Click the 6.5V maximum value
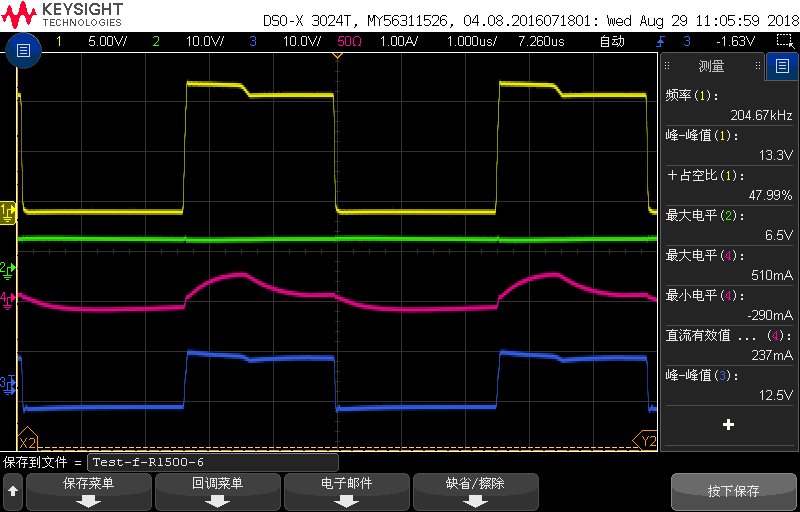The image size is (800, 512). point(779,236)
